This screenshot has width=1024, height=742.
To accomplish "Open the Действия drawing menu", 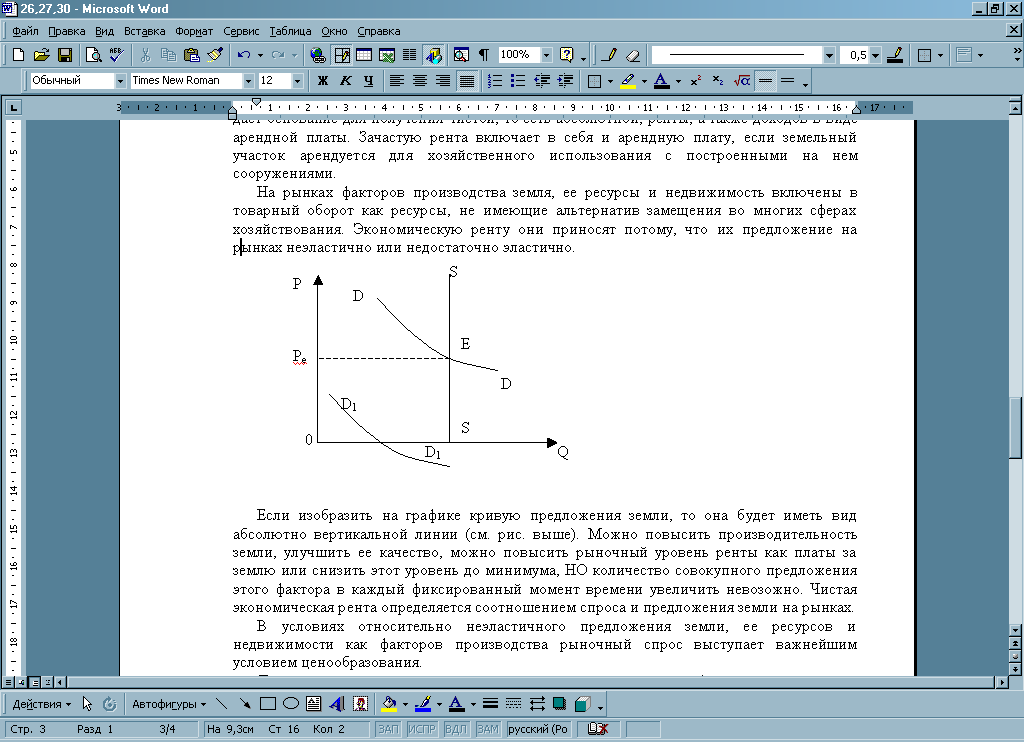I will [42, 704].
